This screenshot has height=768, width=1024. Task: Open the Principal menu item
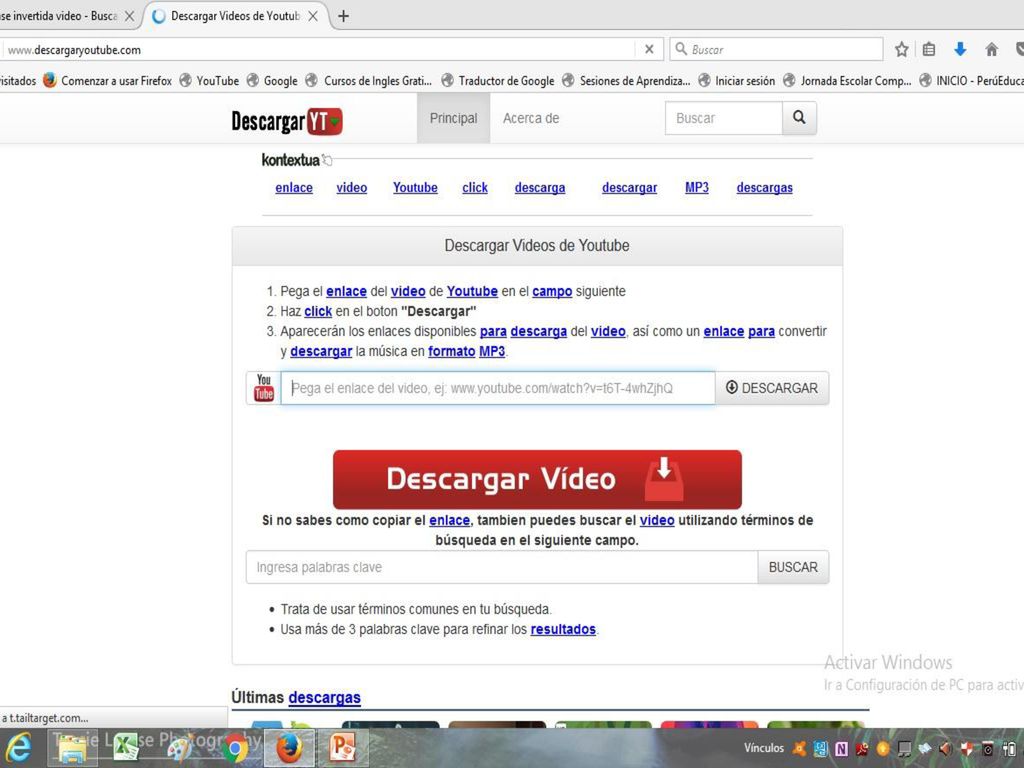(x=453, y=118)
